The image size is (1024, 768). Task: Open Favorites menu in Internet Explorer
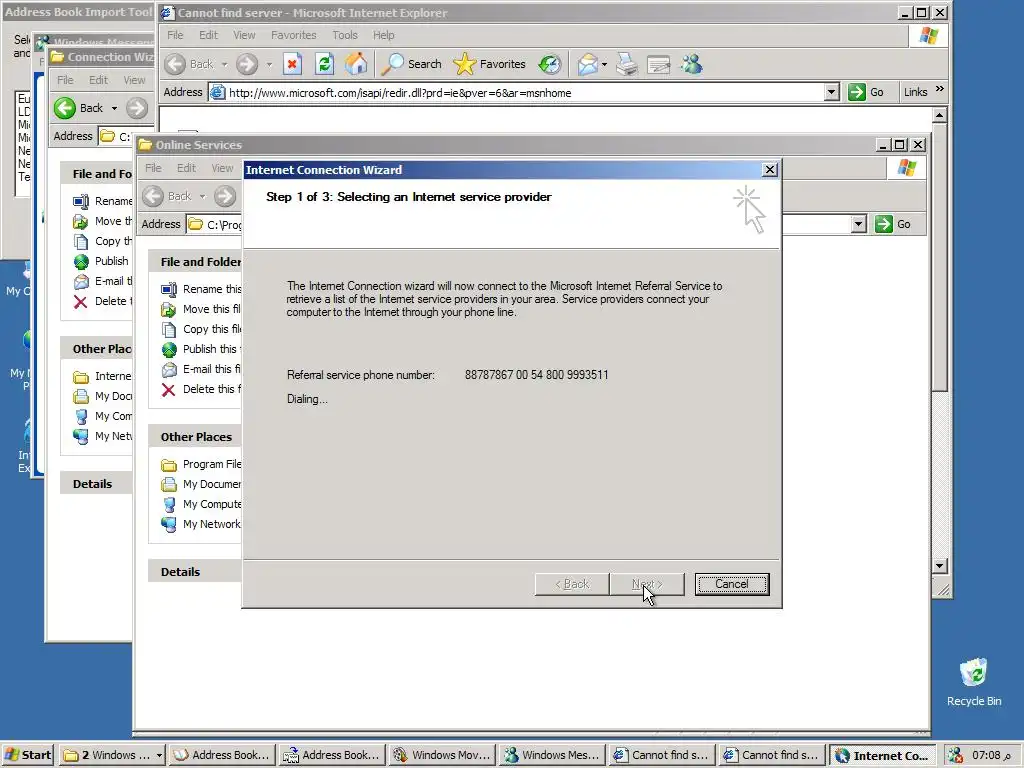click(x=294, y=35)
